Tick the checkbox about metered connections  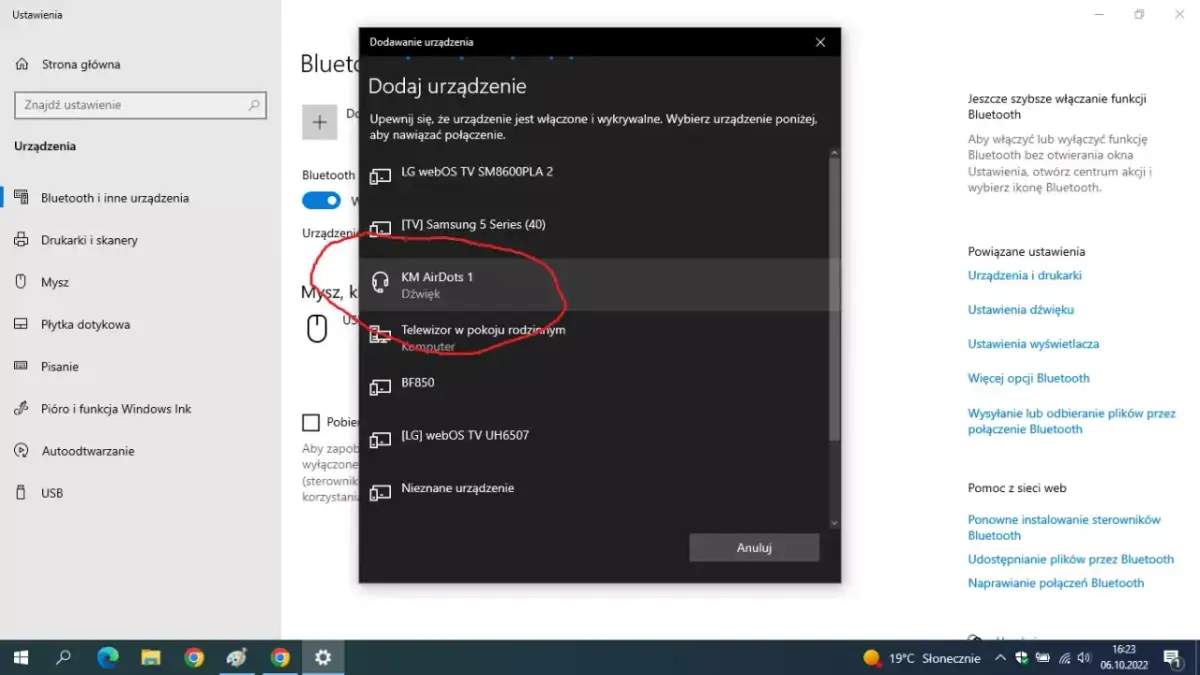click(x=311, y=422)
